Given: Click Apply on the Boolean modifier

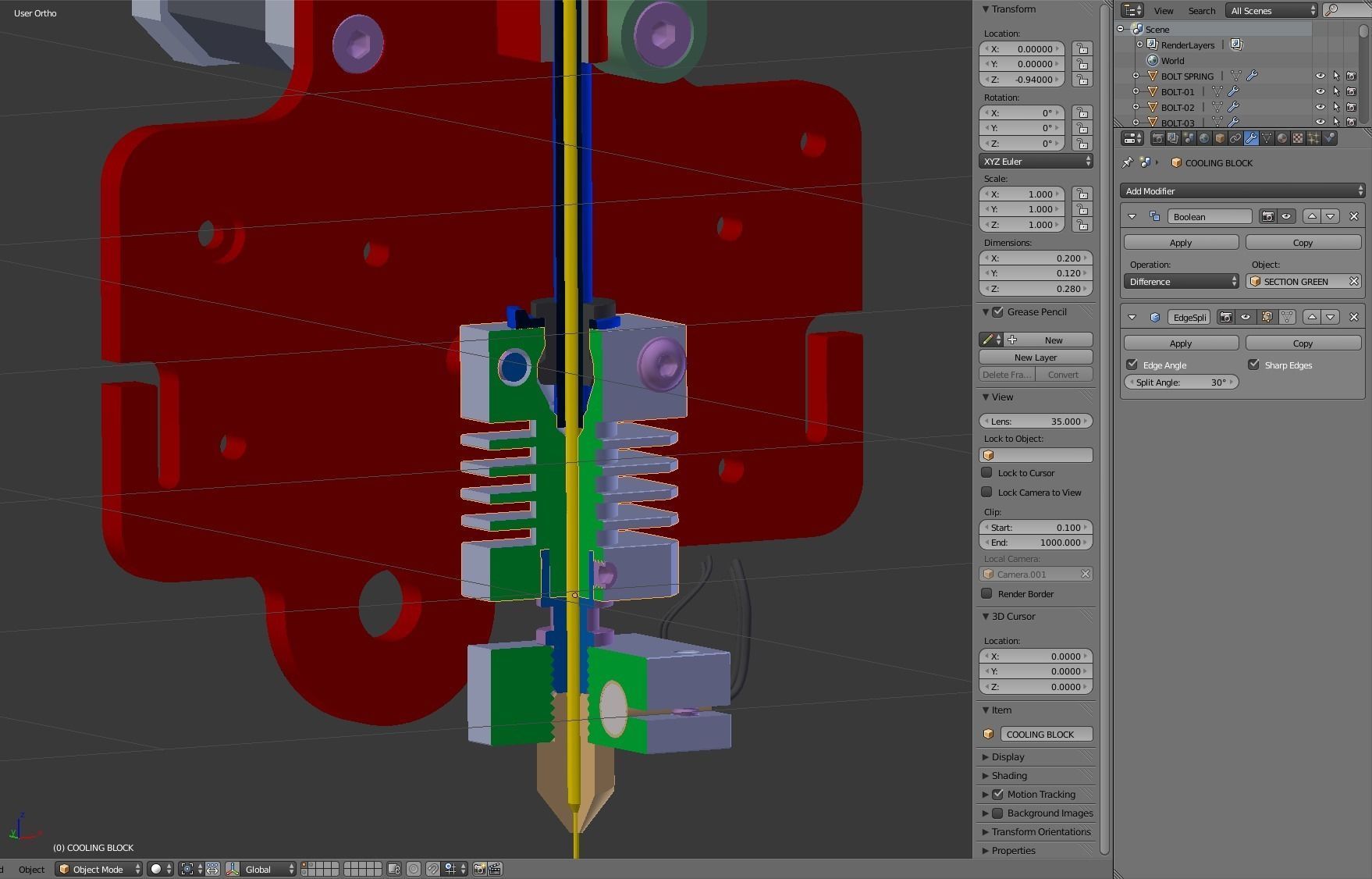Looking at the screenshot, I should (x=1181, y=242).
